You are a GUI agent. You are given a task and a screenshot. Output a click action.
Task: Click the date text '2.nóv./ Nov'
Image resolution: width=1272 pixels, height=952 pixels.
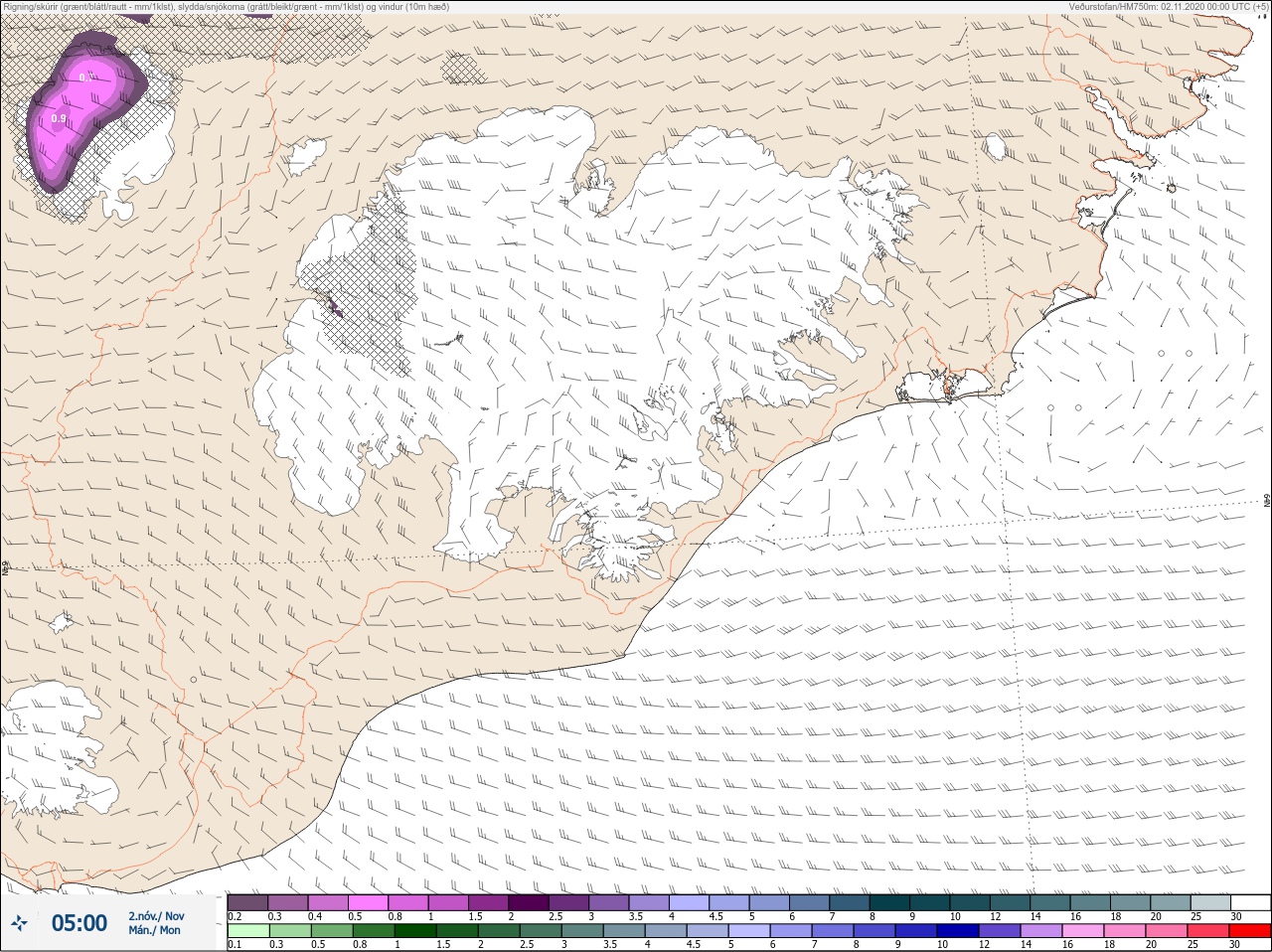coord(156,916)
